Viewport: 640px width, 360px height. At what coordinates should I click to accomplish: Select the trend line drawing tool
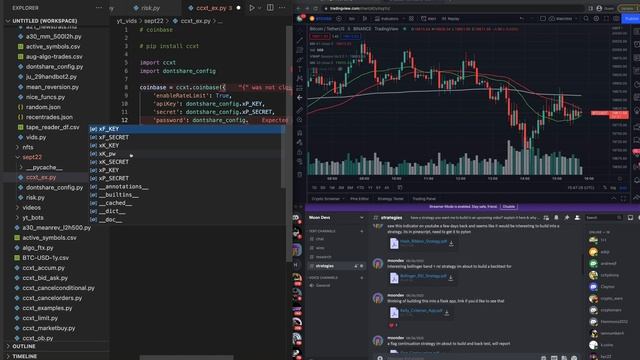(x=300, y=40)
